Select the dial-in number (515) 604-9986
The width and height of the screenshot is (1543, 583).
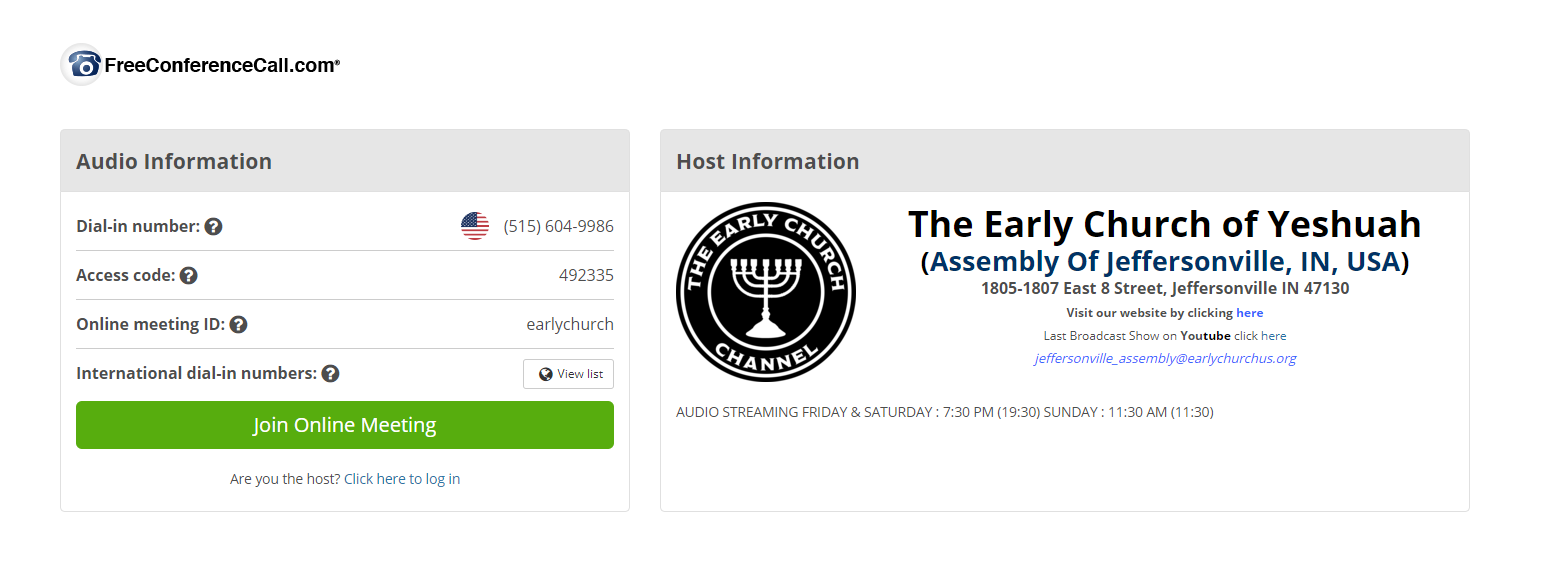558,227
